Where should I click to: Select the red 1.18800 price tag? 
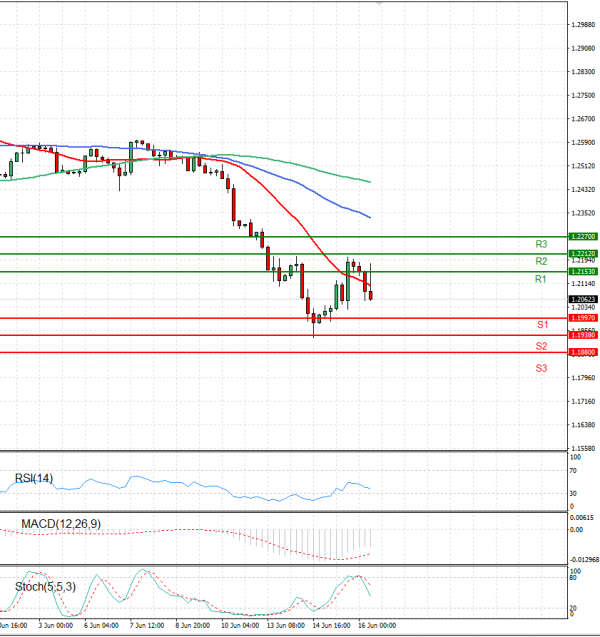tap(583, 352)
